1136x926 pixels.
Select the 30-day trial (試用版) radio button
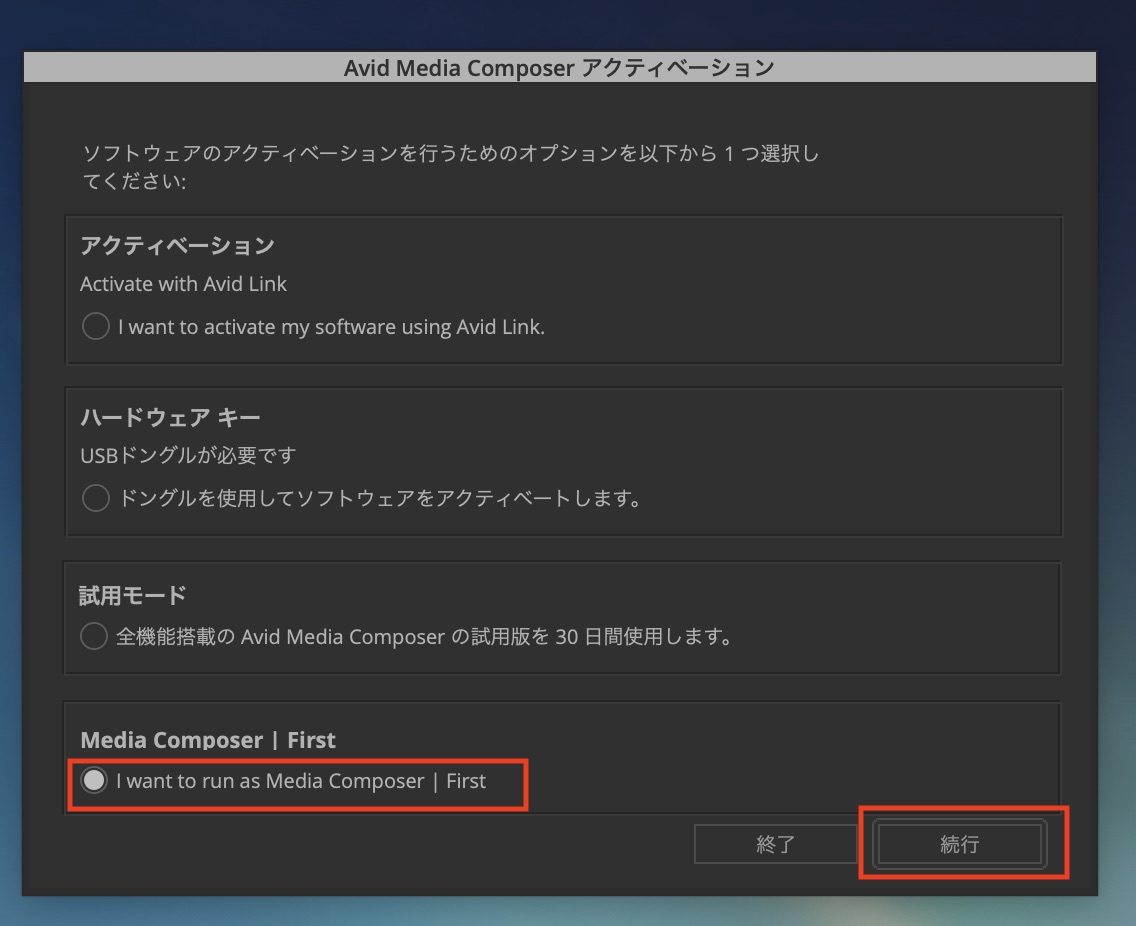pos(94,636)
